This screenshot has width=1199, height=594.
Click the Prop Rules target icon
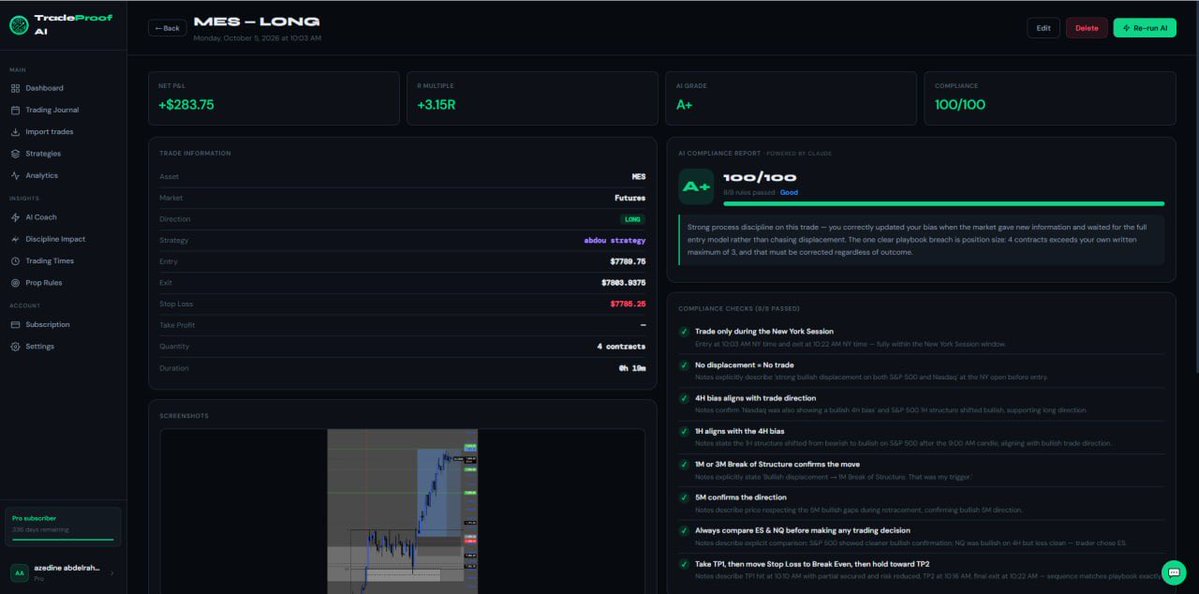click(15, 283)
